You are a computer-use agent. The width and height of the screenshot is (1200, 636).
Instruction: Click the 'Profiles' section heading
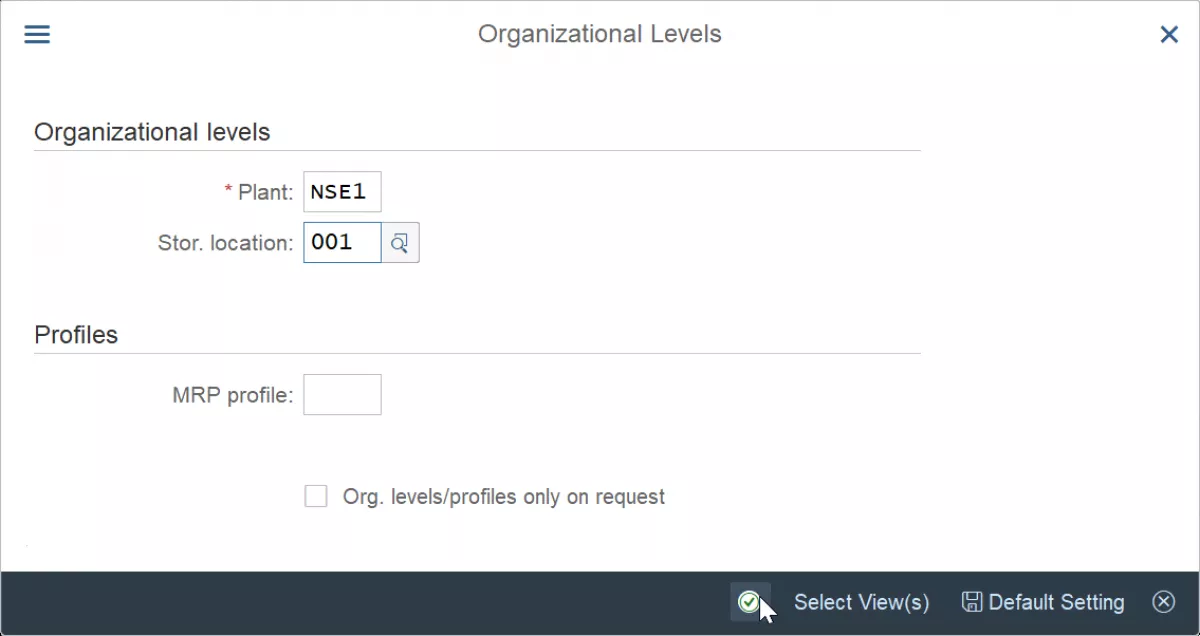[76, 335]
